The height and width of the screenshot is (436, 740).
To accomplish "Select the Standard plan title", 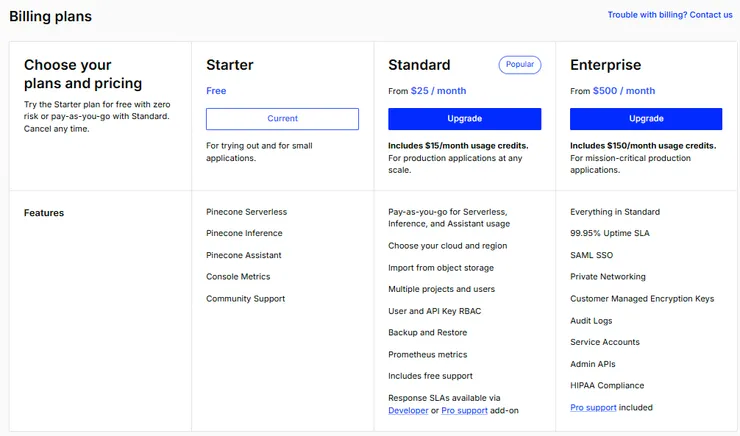I will [x=419, y=65].
